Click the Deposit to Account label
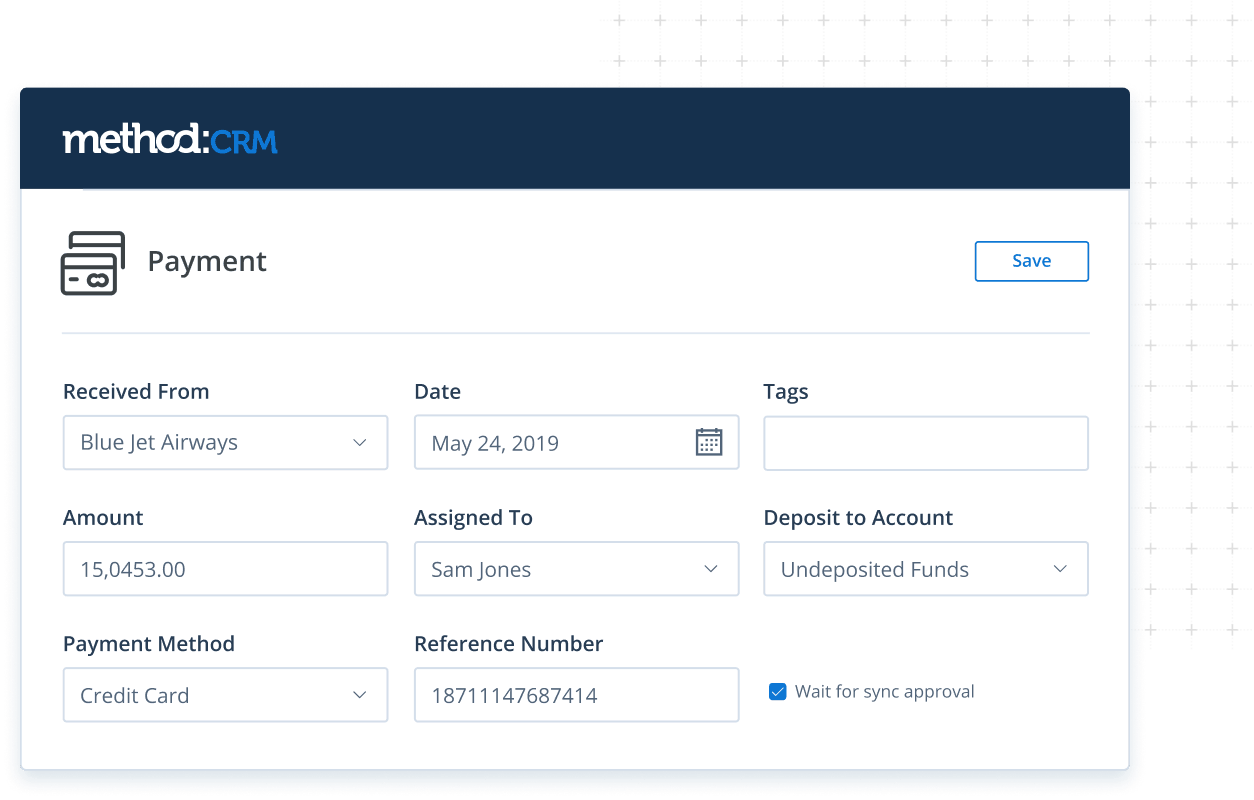This screenshot has height=800, width=1254. click(858, 518)
